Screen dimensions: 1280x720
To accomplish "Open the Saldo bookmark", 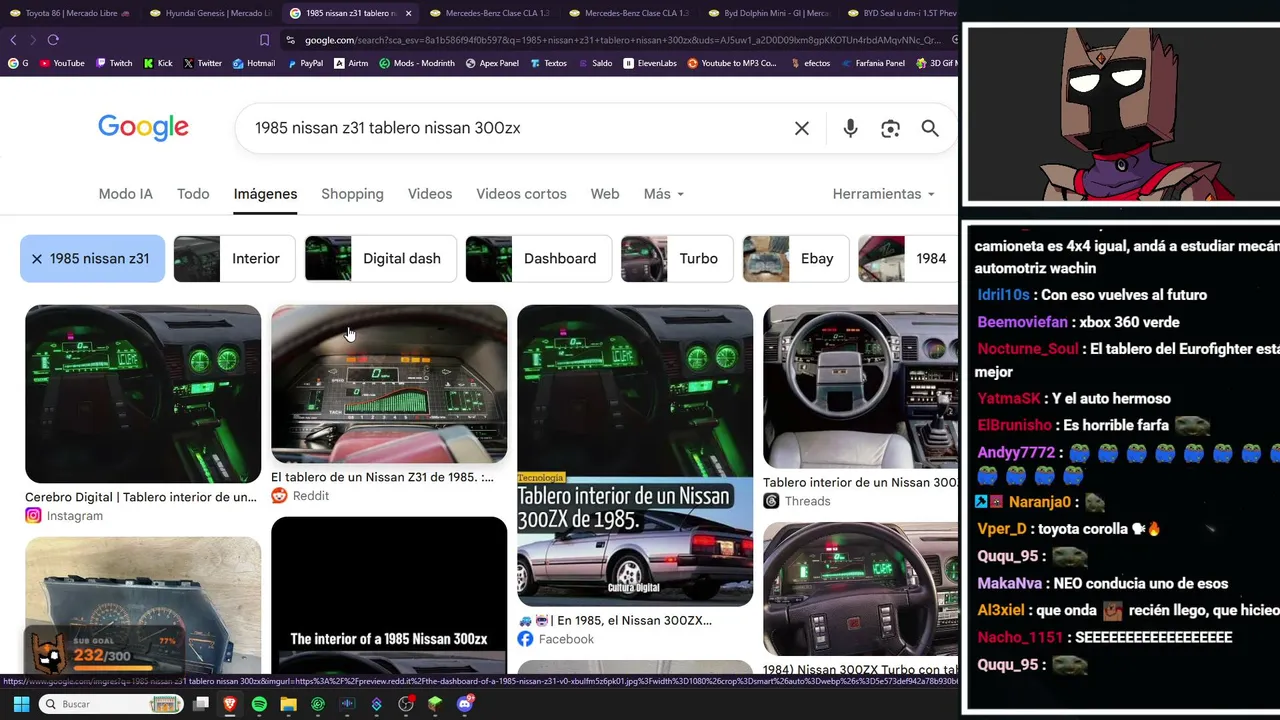I will click(595, 63).
